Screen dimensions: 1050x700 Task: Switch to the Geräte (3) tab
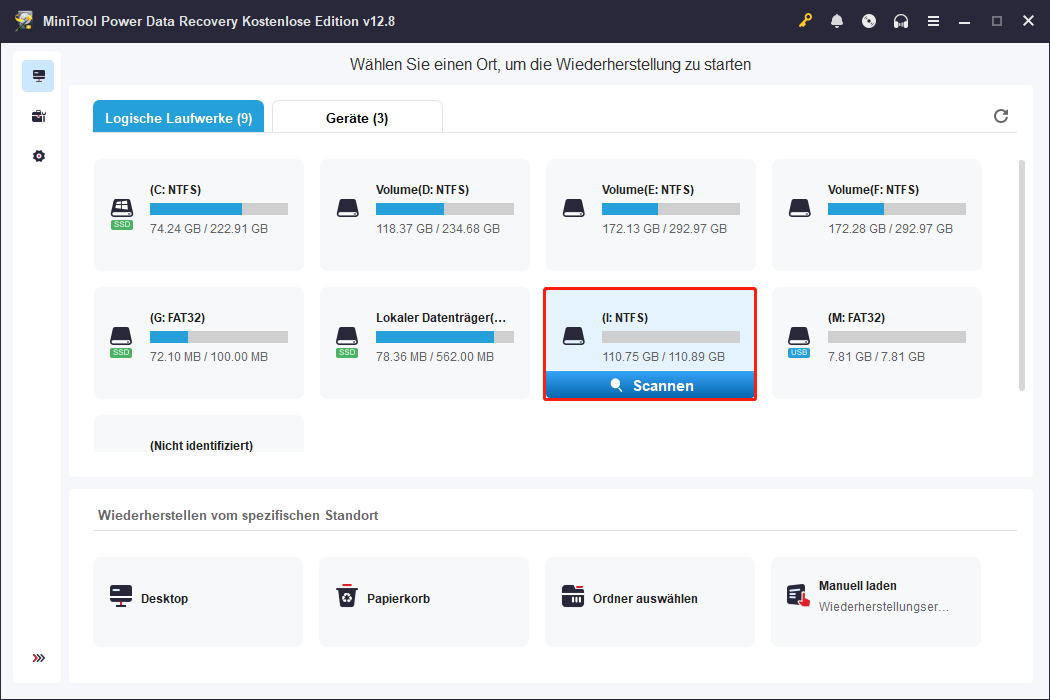point(356,116)
